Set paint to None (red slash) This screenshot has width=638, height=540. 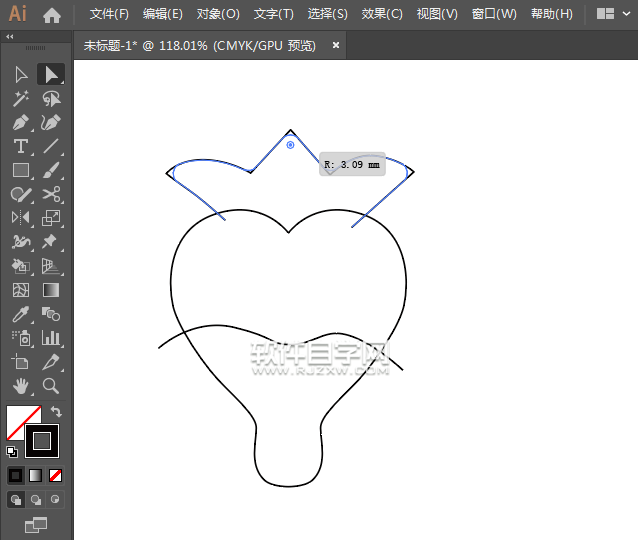click(x=56, y=475)
